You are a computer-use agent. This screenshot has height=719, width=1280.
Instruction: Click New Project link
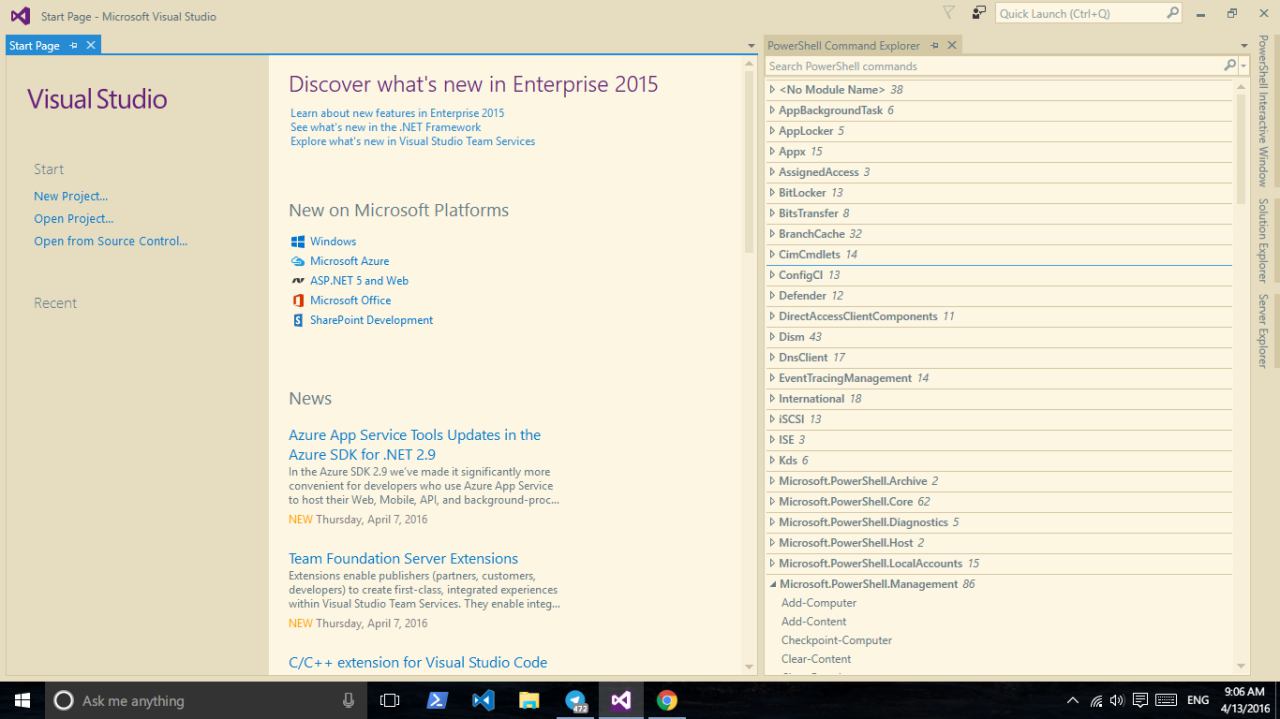(71, 196)
